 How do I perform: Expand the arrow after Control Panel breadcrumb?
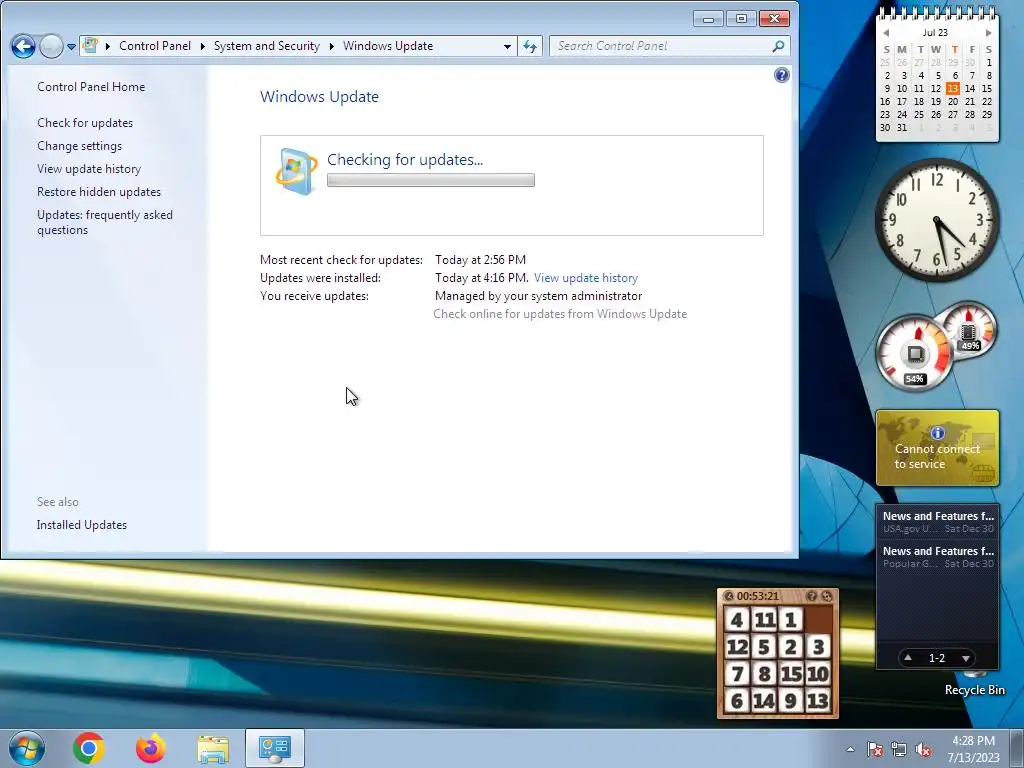click(202, 46)
